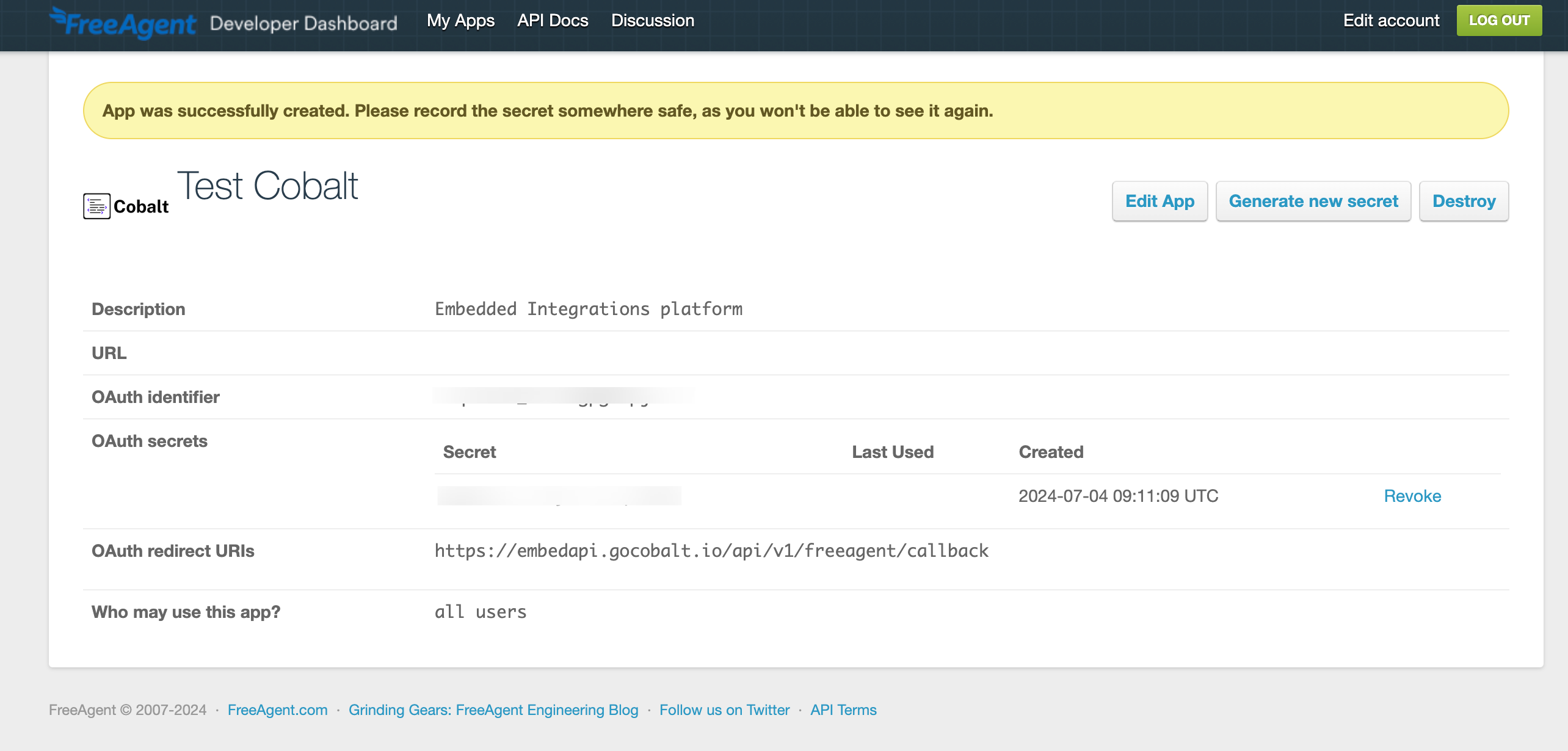The image size is (1568, 751).
Task: Click the Developer Dashboard header title
Action: coord(303,23)
